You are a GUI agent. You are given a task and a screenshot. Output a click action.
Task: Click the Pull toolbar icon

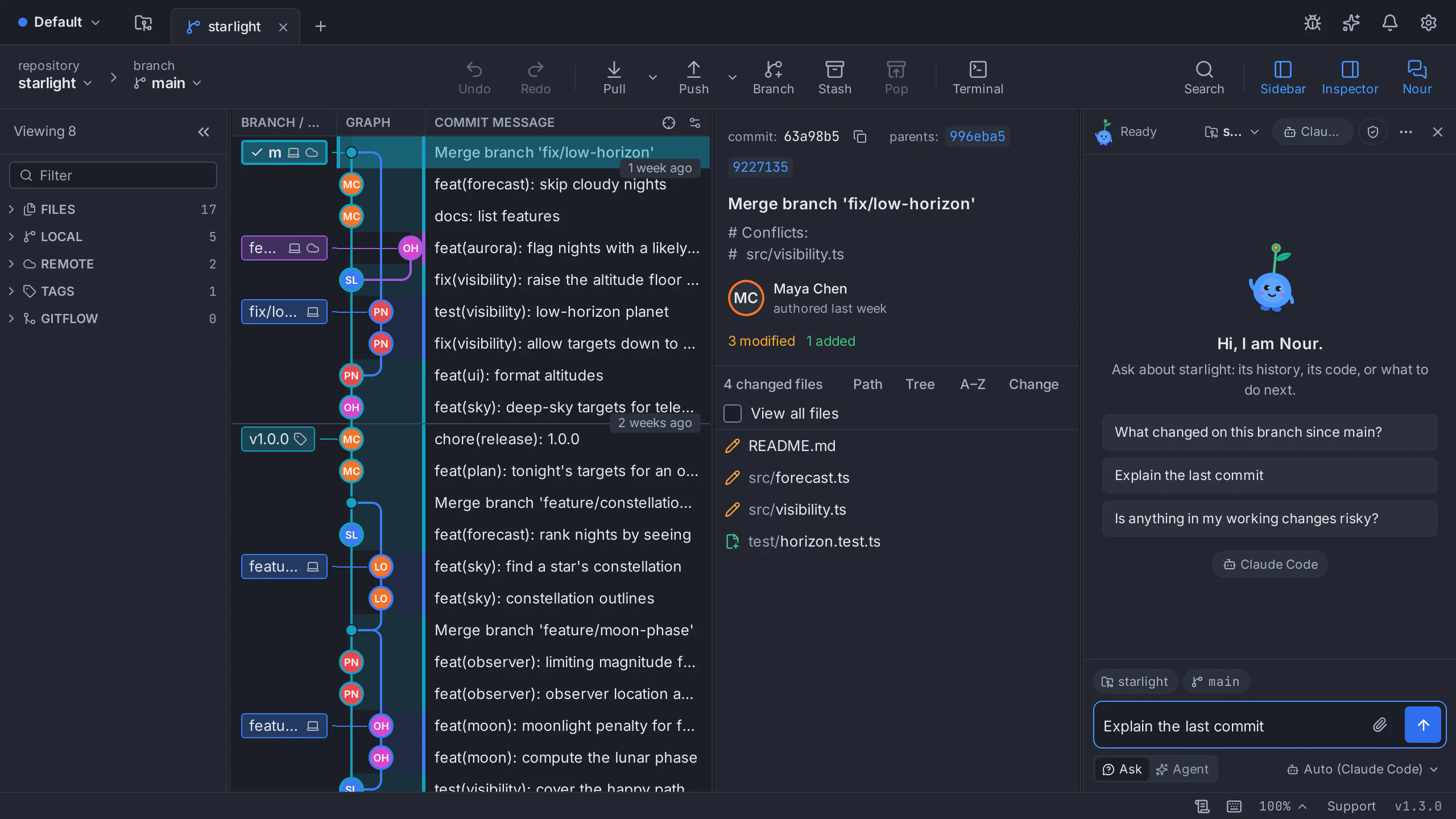614,77
